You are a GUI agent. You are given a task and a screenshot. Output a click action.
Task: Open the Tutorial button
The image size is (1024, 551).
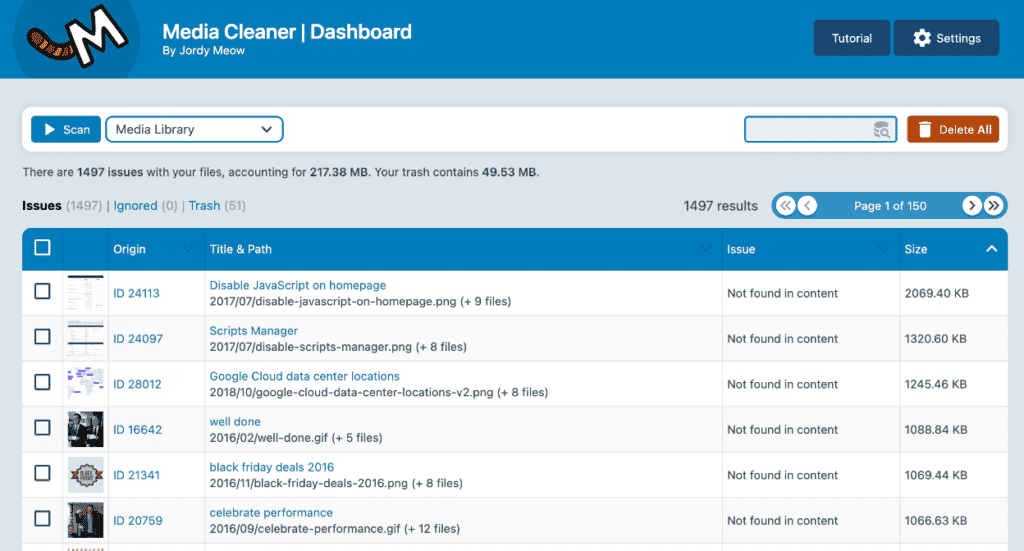coord(852,38)
